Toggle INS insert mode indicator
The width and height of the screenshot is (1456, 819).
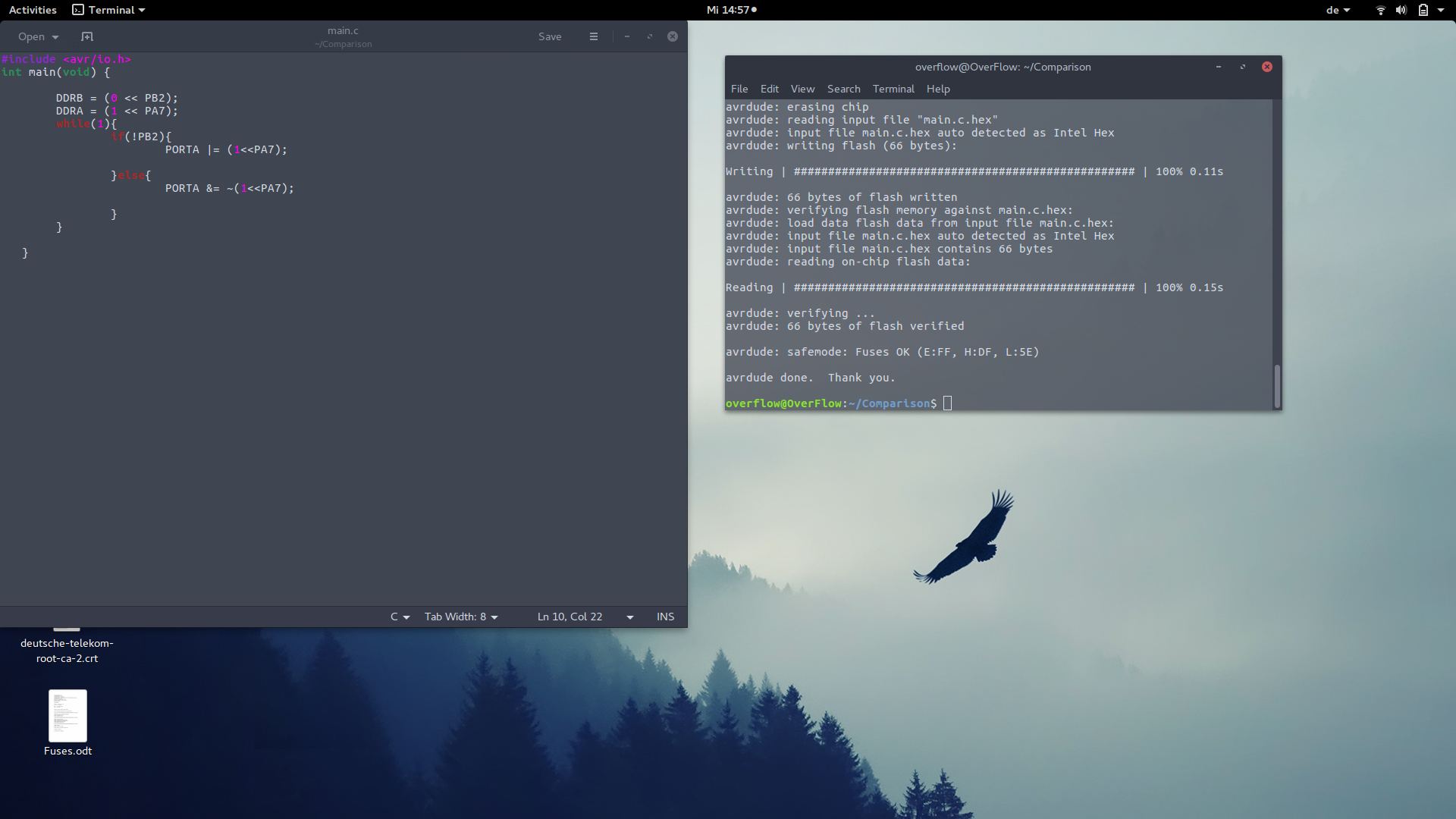click(665, 617)
